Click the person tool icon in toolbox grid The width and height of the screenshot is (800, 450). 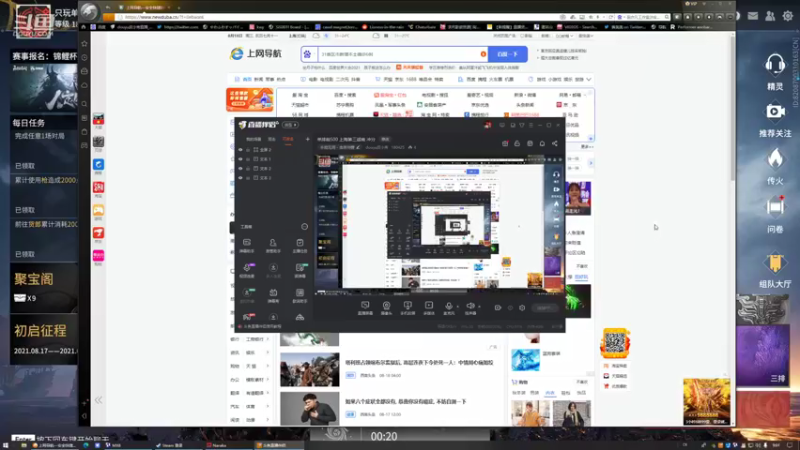(273, 243)
